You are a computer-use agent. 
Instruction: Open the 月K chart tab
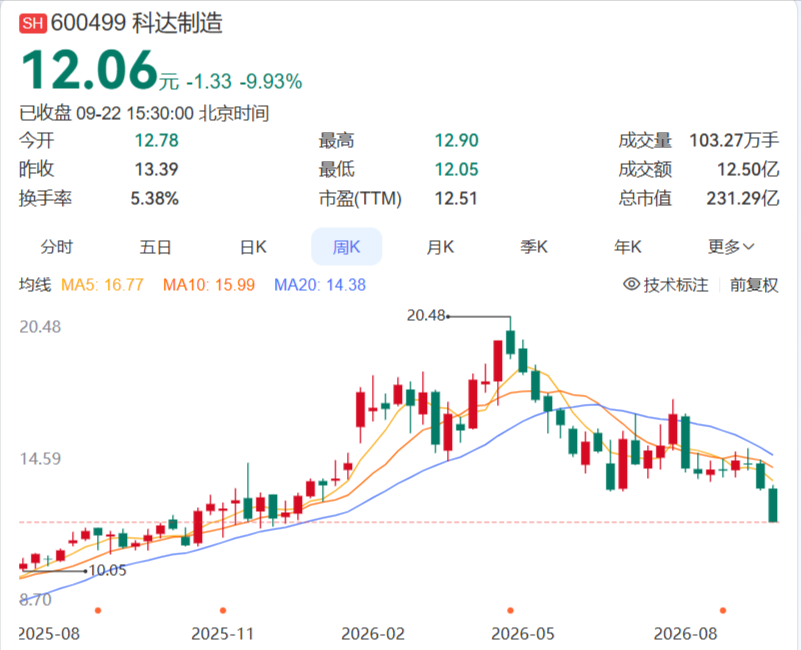click(x=440, y=247)
